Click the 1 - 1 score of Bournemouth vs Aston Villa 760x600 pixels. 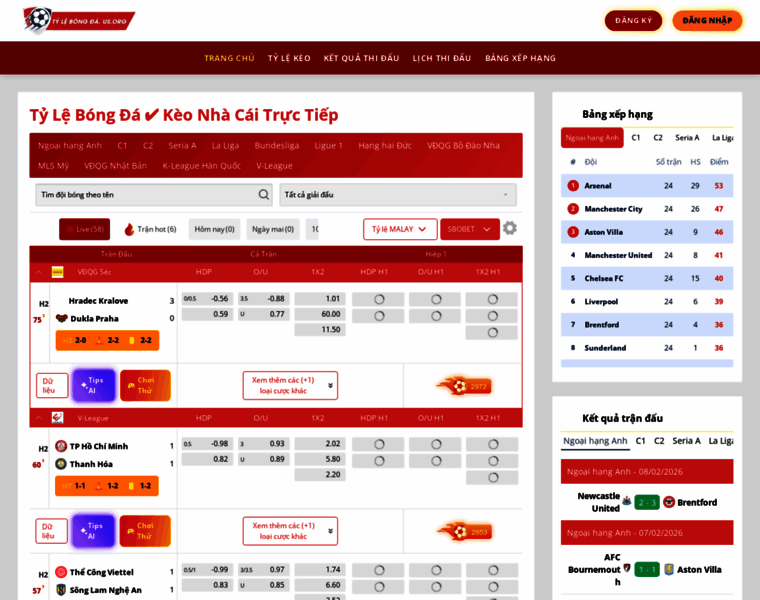(647, 569)
